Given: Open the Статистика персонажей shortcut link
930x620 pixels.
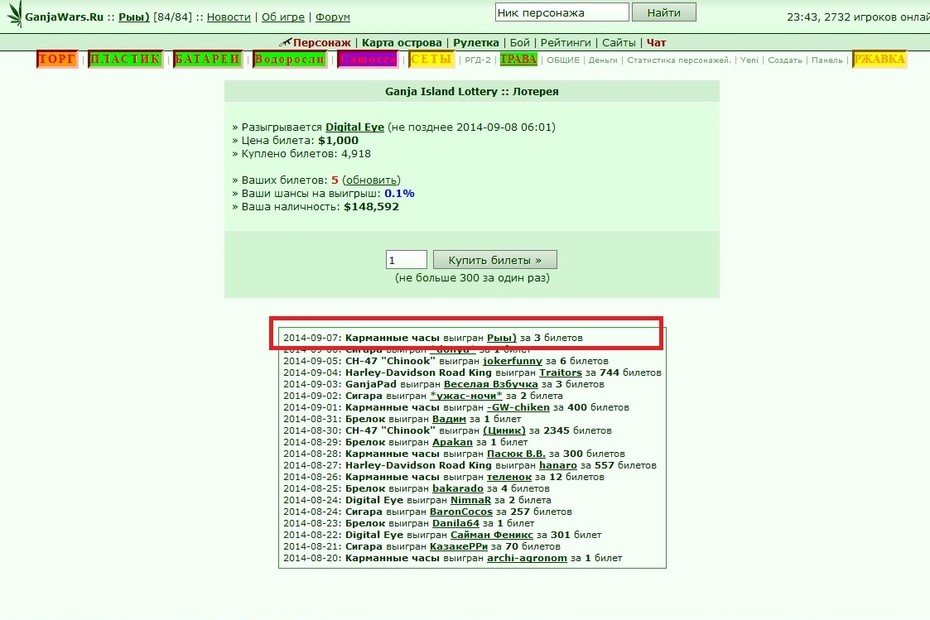Looking at the screenshot, I should 679,60.
